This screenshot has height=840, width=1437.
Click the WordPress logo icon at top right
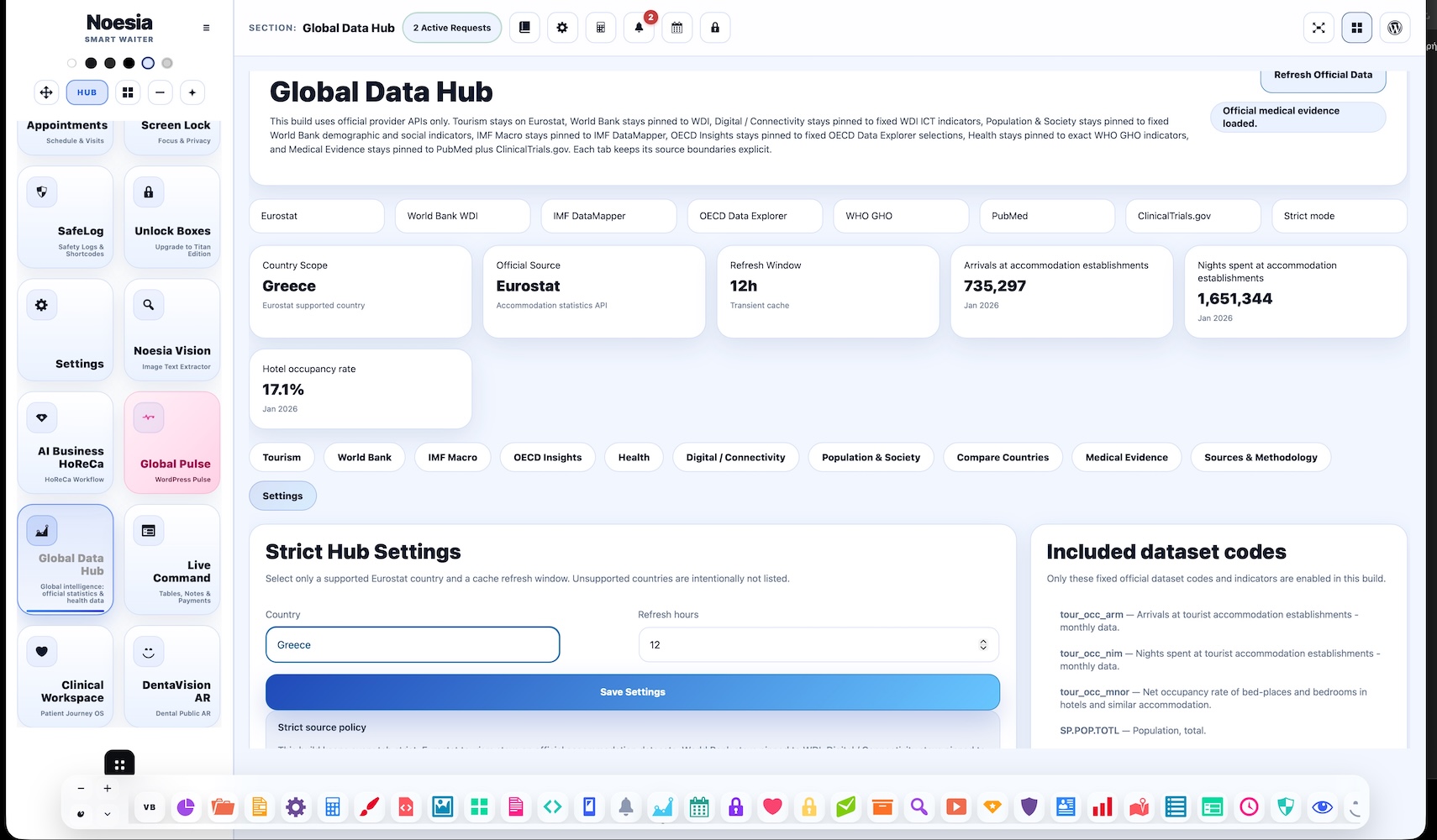click(1395, 28)
